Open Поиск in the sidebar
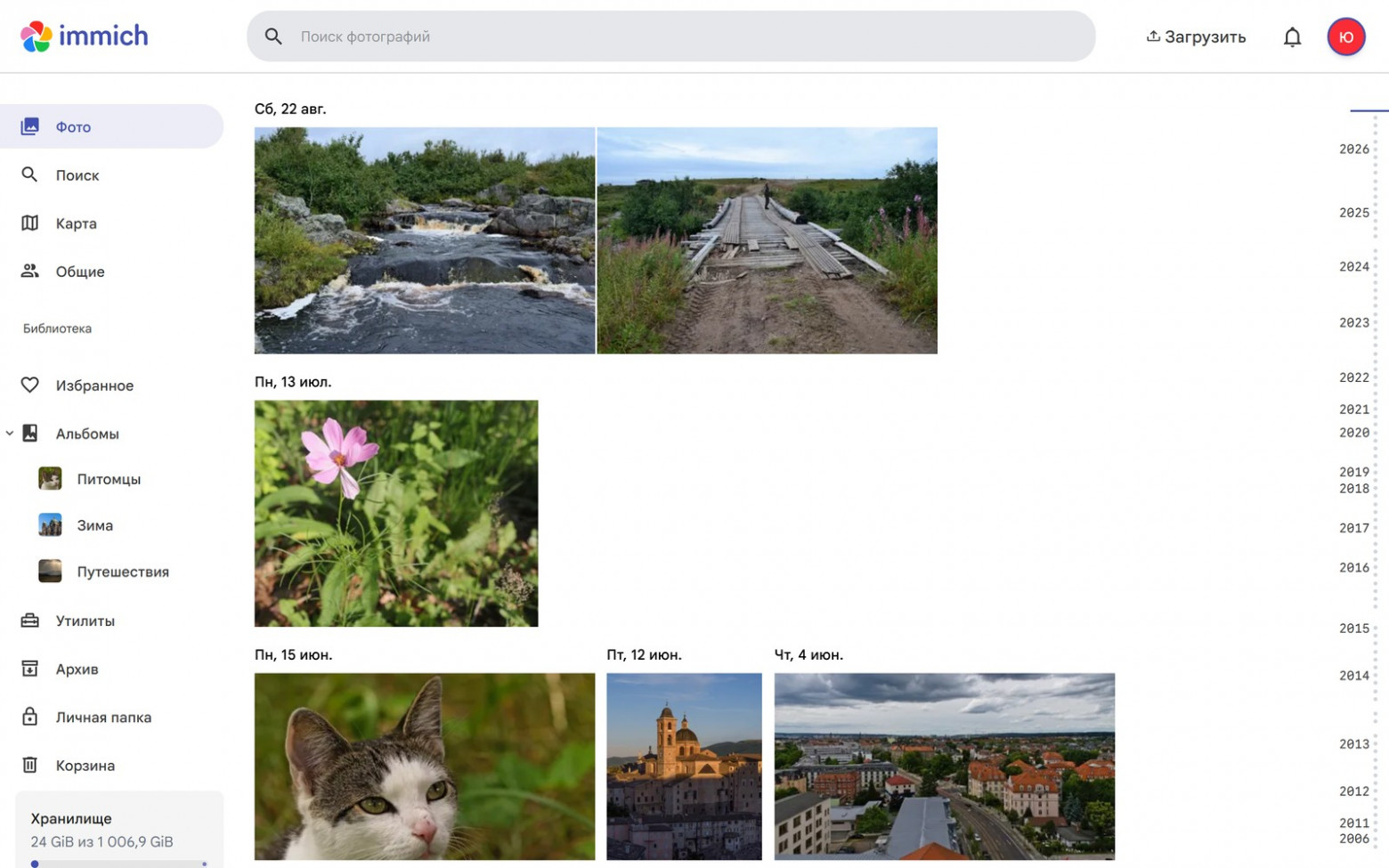Screen dimensions: 1389x868 pyautogui.click(x=111, y=174)
